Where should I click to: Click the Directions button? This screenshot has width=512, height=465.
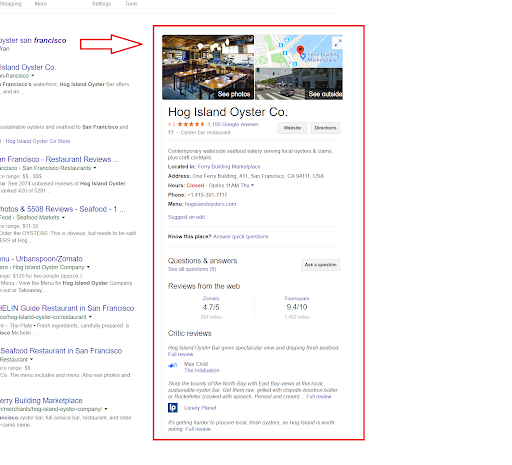[x=325, y=128]
